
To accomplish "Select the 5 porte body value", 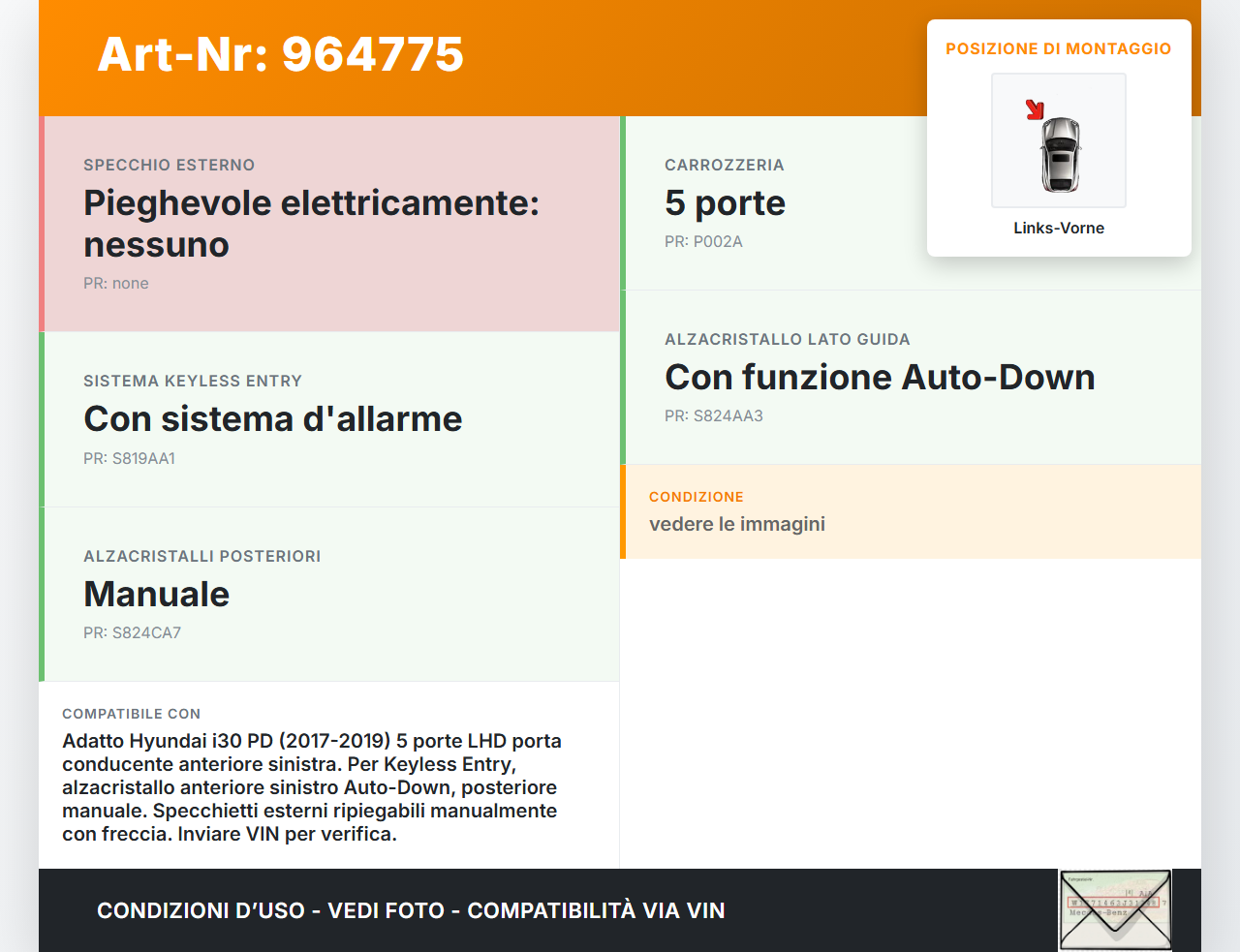I will tap(725, 202).
